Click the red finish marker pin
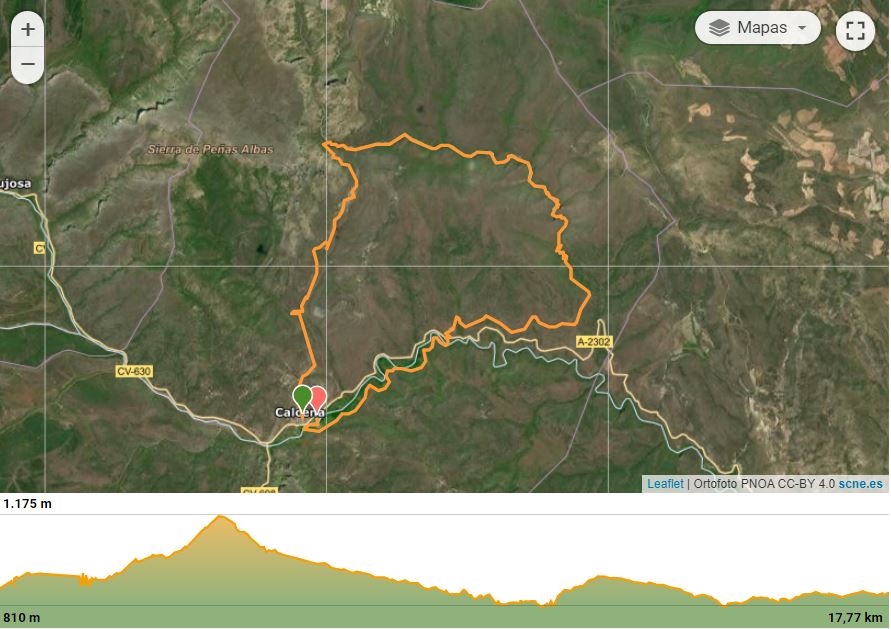The height and width of the screenshot is (629, 891). [319, 397]
